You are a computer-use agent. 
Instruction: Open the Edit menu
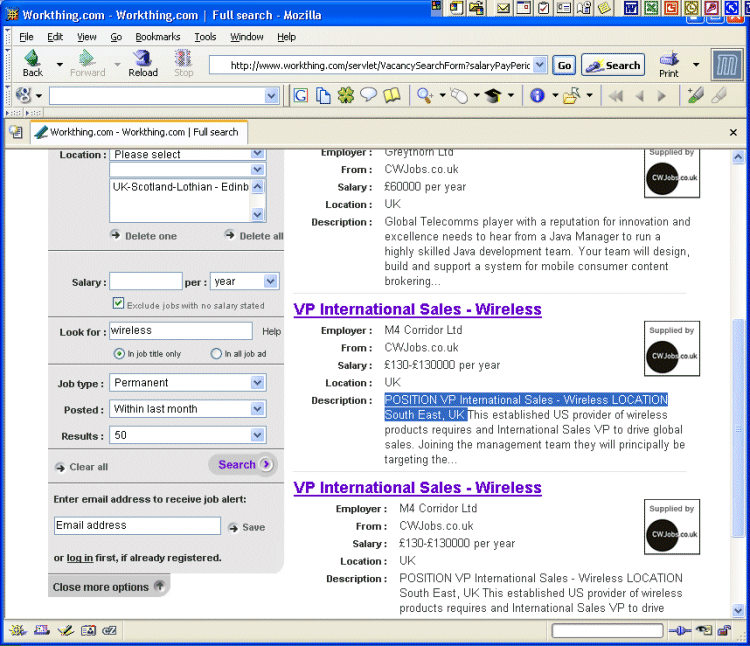pyautogui.click(x=55, y=37)
